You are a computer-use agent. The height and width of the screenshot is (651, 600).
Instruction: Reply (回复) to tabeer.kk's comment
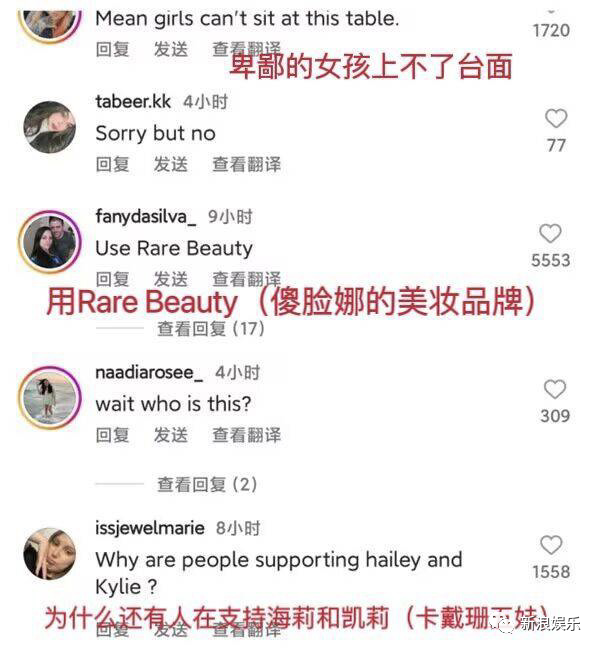tap(113, 164)
